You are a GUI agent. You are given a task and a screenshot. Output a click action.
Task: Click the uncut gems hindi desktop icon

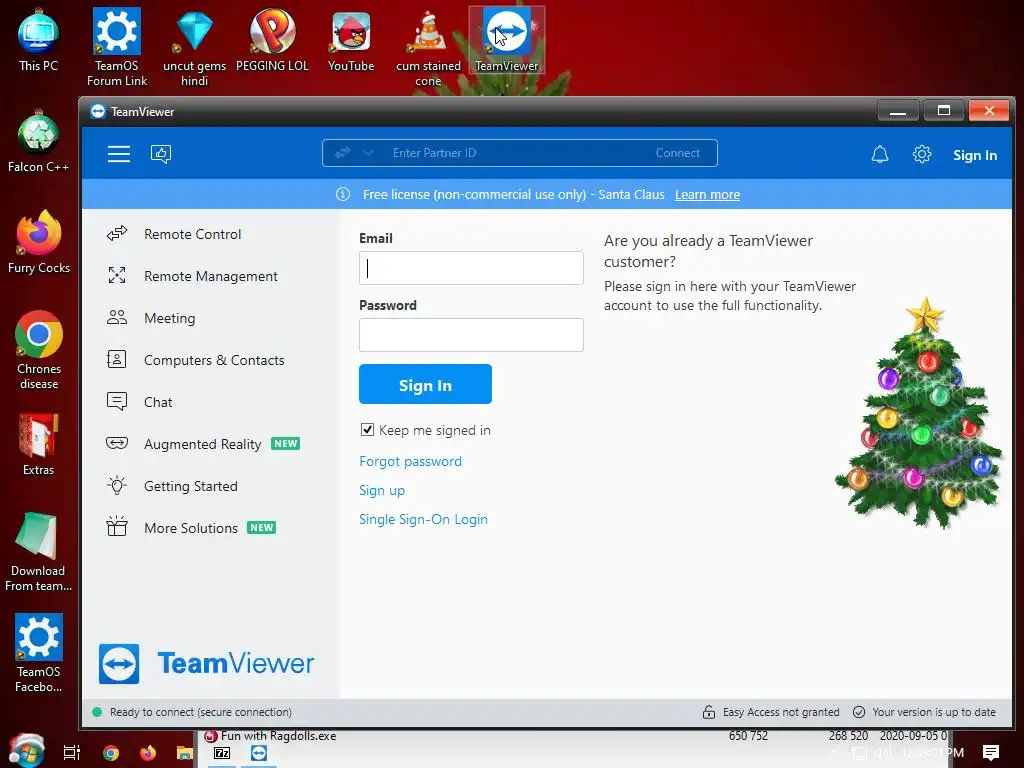pos(195,47)
